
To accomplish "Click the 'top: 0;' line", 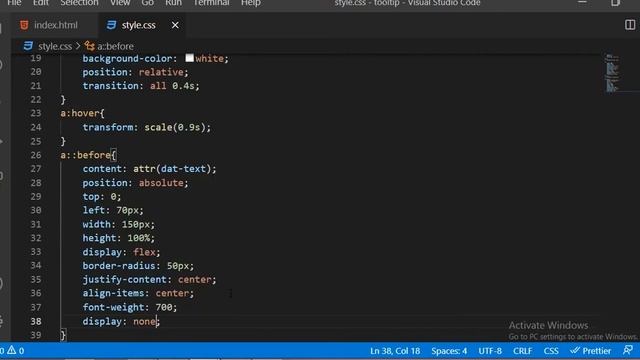I will (x=102, y=196).
